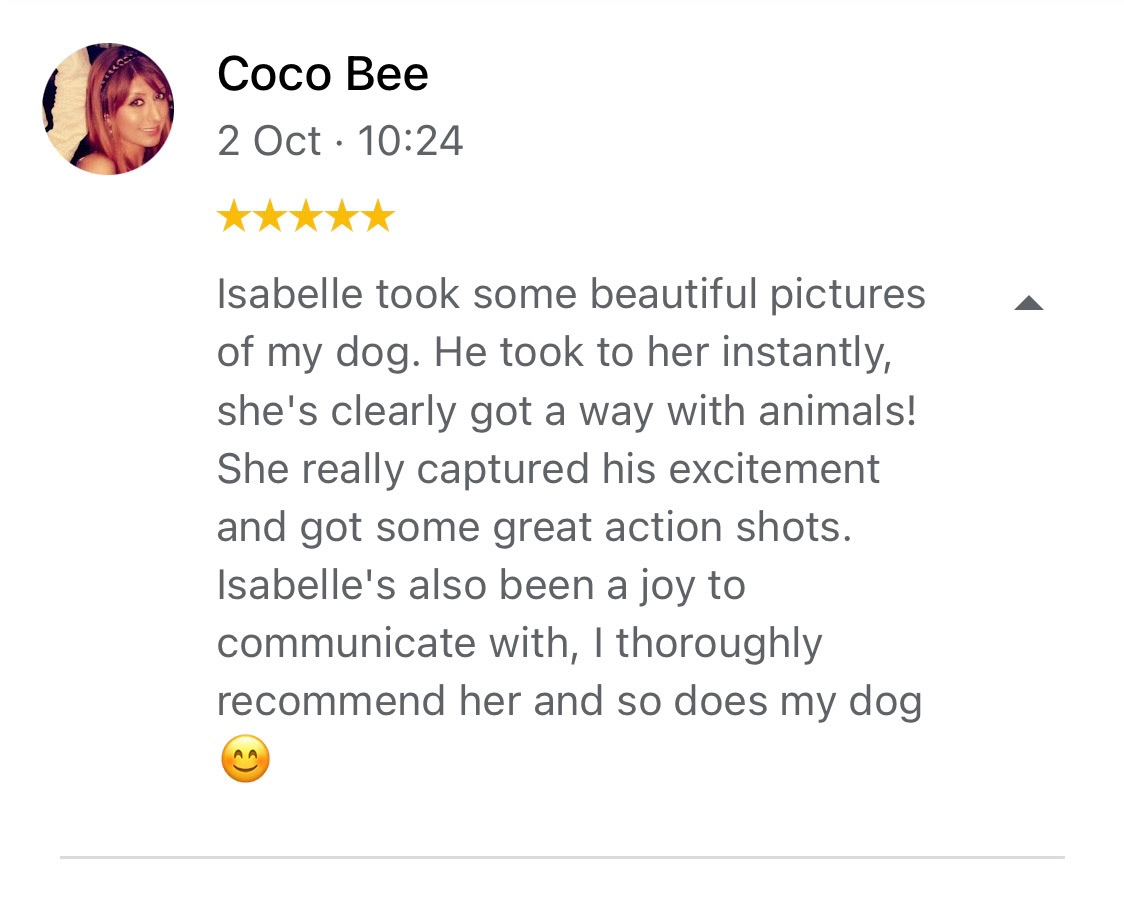Collapse the review with the up arrow
Viewport: 1124px width, 904px height.
click(1028, 303)
